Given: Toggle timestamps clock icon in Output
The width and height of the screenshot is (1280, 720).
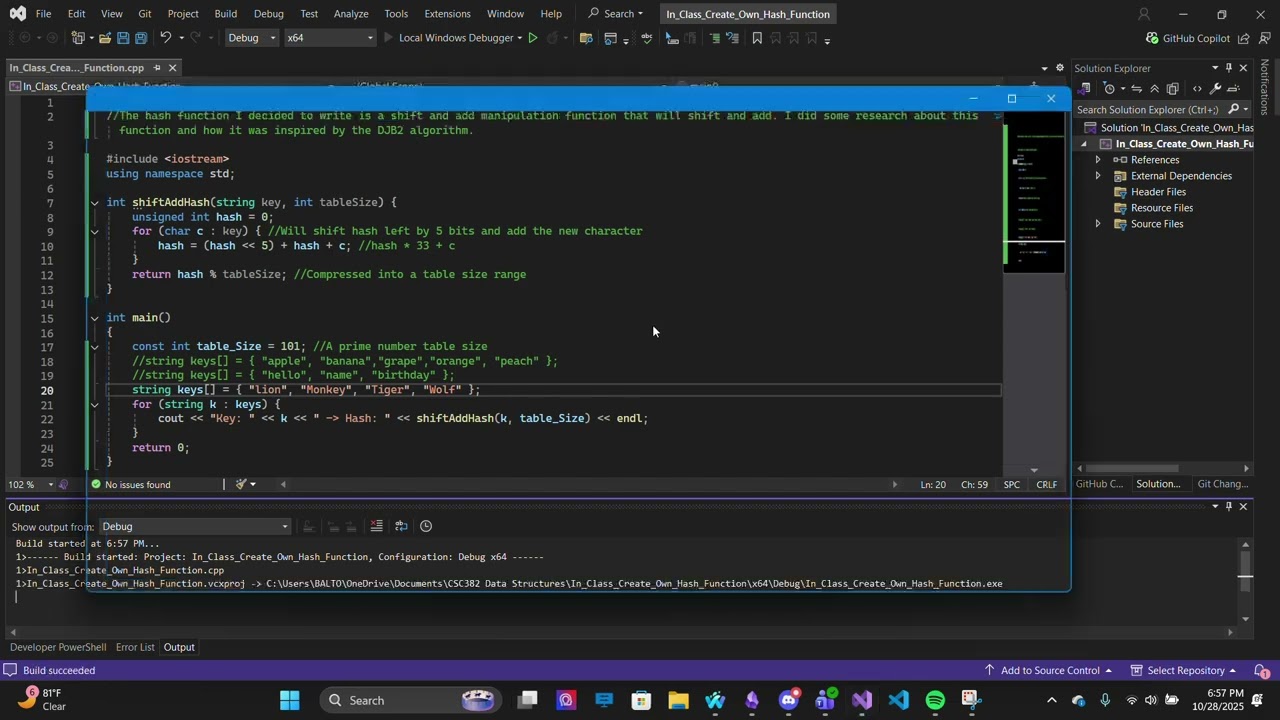Looking at the screenshot, I should [426, 526].
